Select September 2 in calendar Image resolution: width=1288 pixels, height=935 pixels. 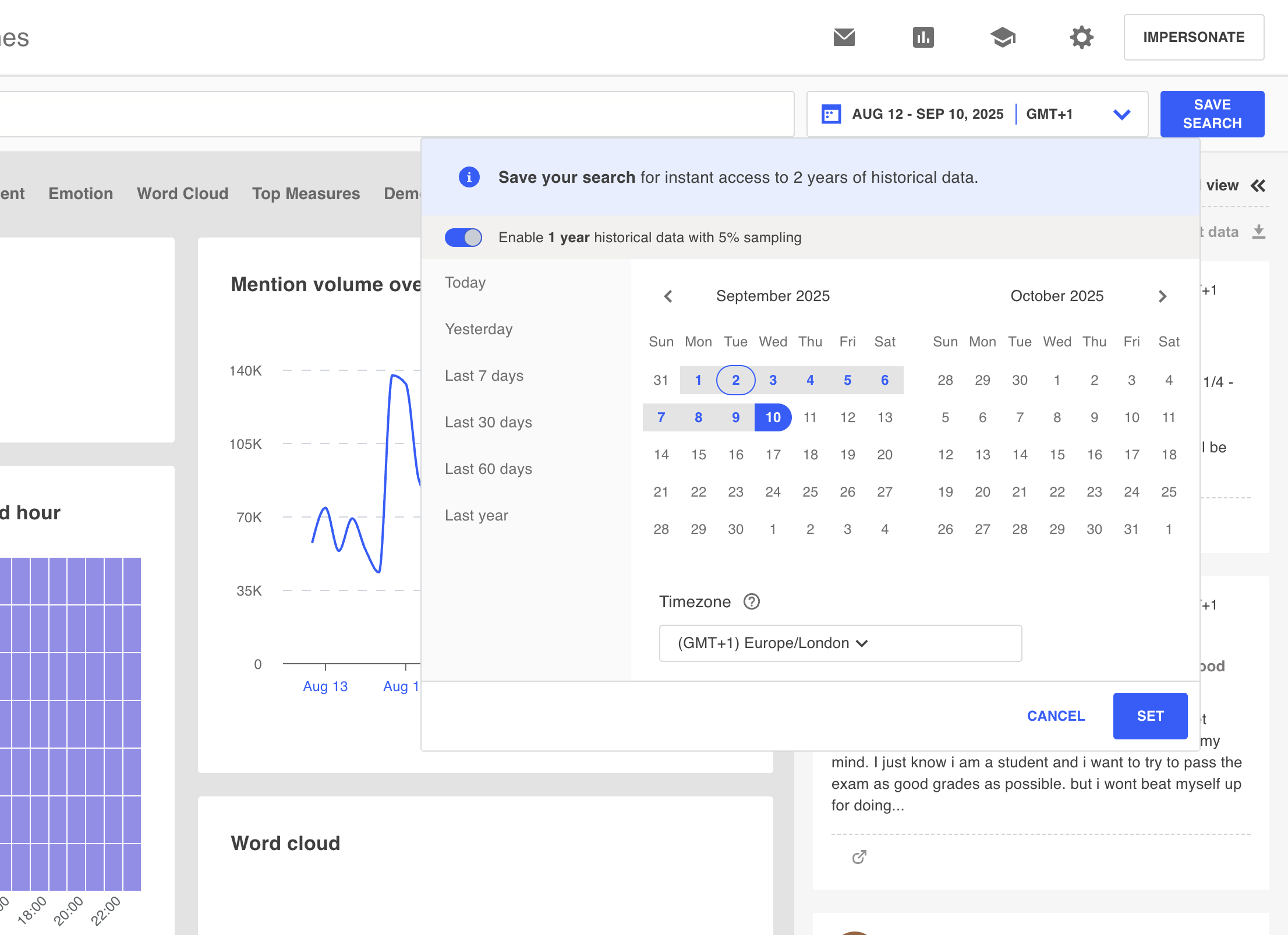pyautogui.click(x=735, y=380)
